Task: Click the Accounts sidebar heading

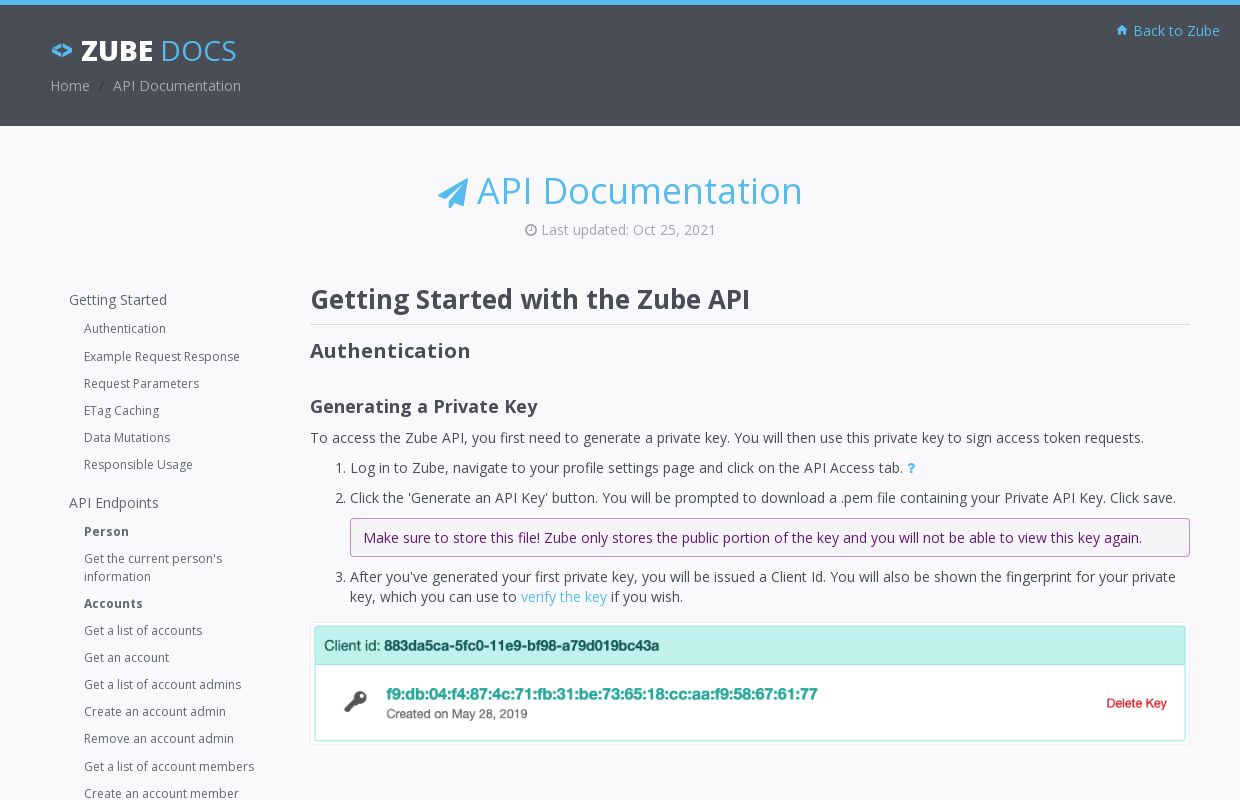Action: click(113, 603)
